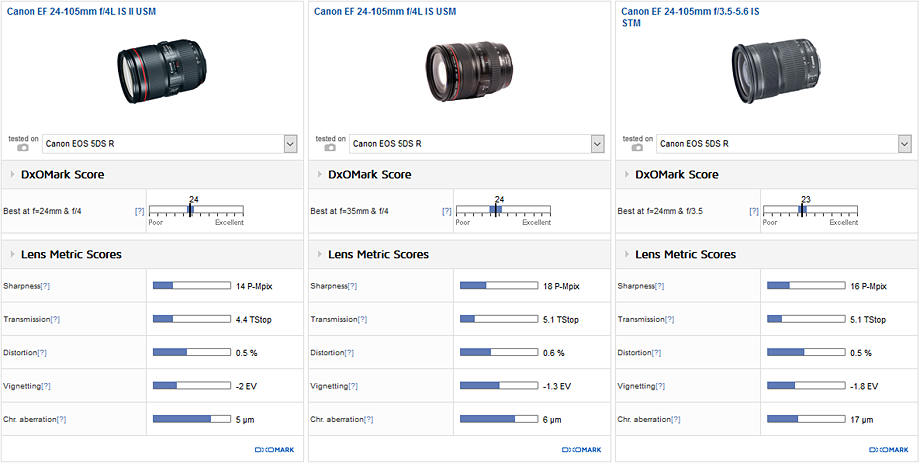Open Sharpness help [?] in first lens panel

click(45, 286)
